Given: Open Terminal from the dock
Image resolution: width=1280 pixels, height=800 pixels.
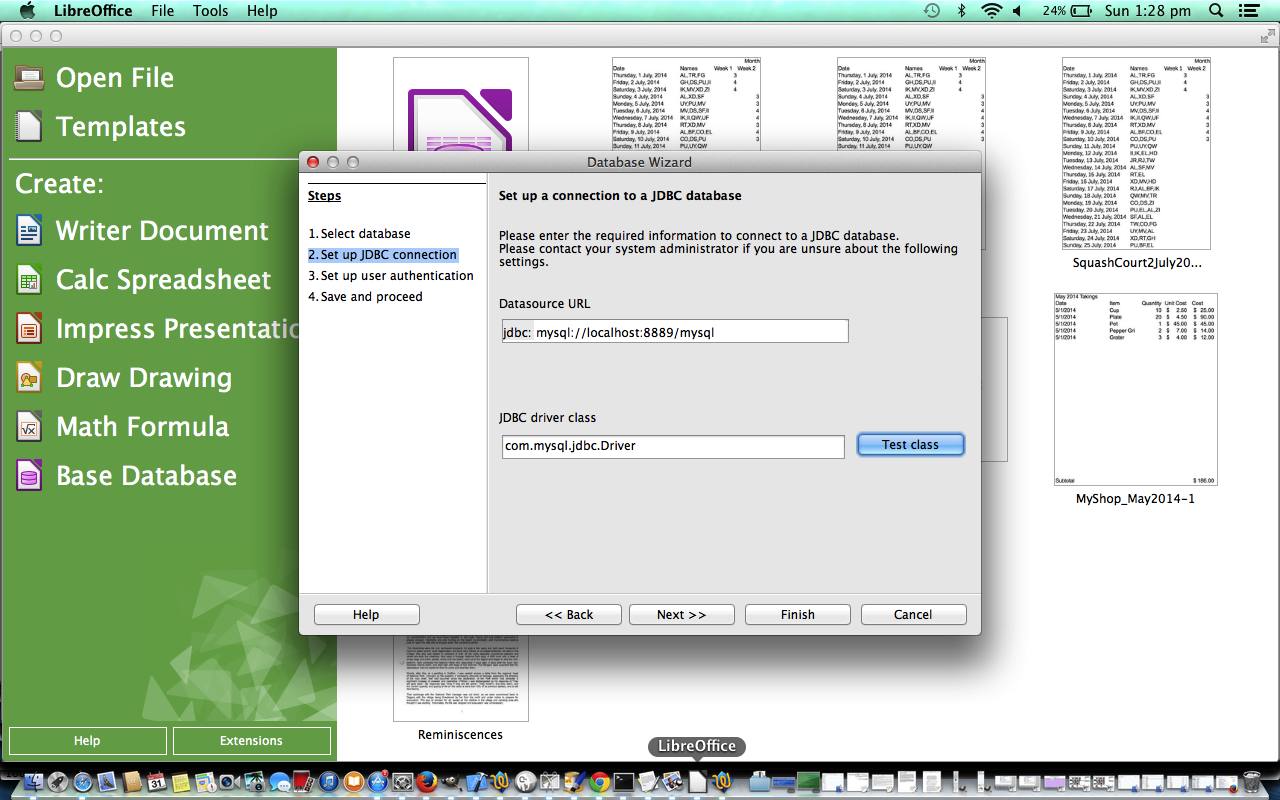Looking at the screenshot, I should point(624,782).
